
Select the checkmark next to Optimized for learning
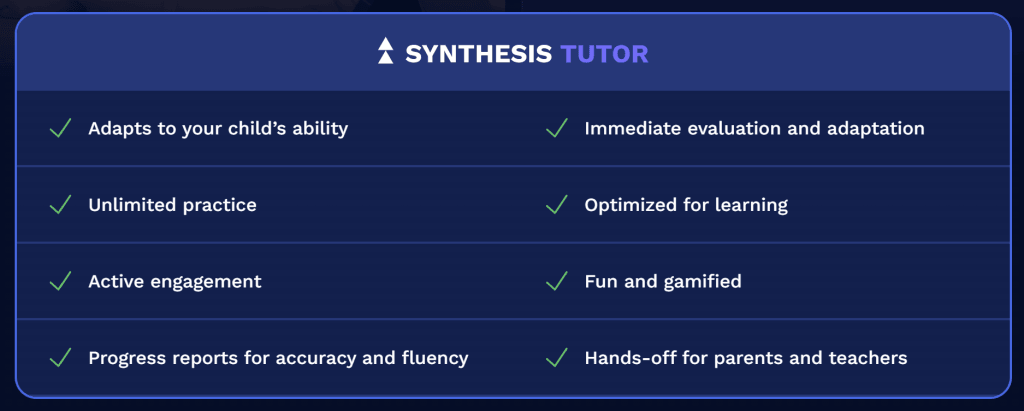pyautogui.click(x=556, y=205)
